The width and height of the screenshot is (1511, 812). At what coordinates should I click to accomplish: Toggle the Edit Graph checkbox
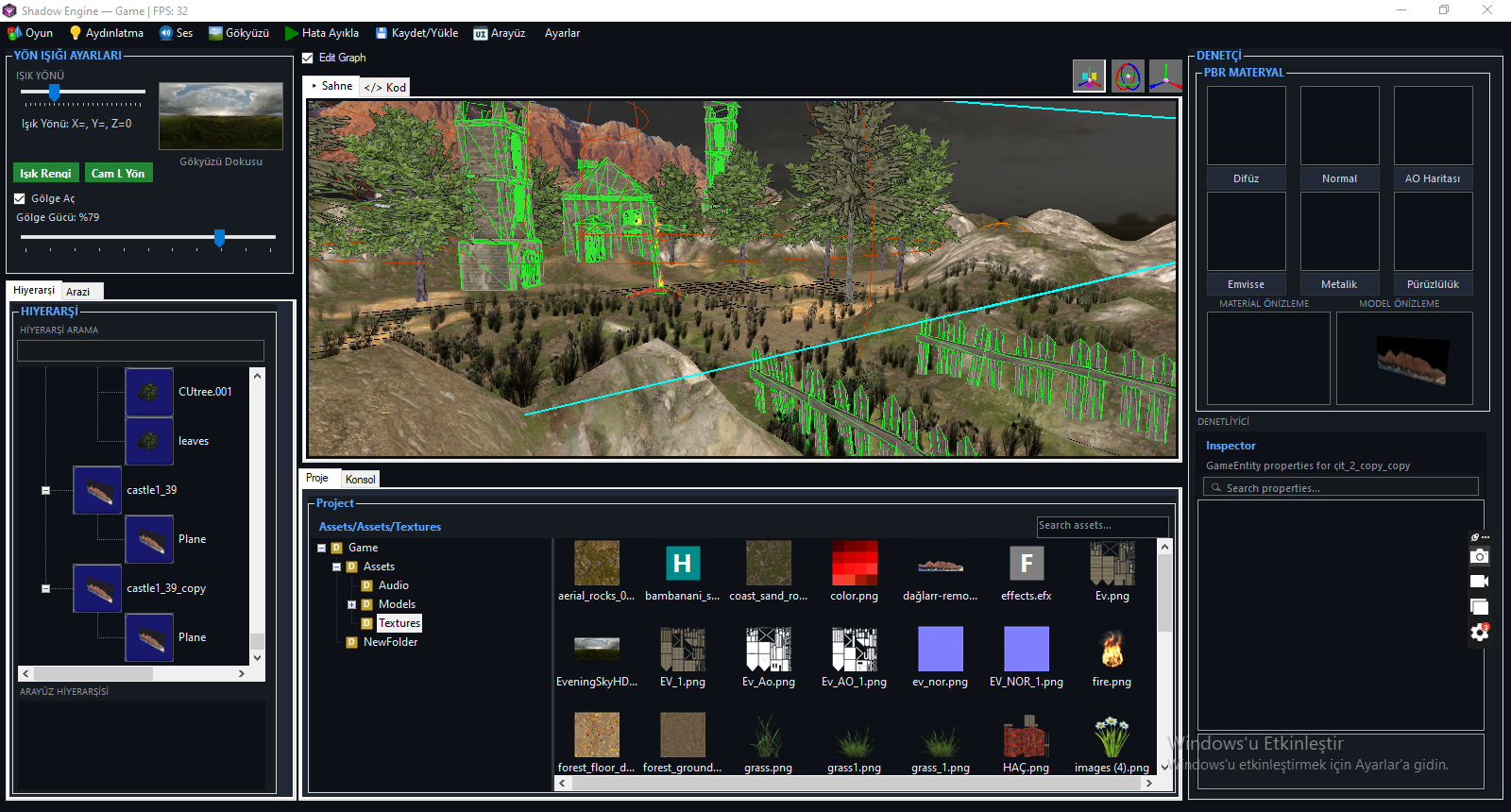(307, 58)
